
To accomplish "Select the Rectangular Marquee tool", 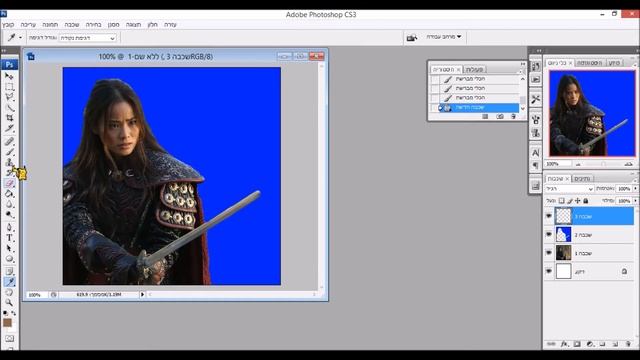I will coord(9,87).
